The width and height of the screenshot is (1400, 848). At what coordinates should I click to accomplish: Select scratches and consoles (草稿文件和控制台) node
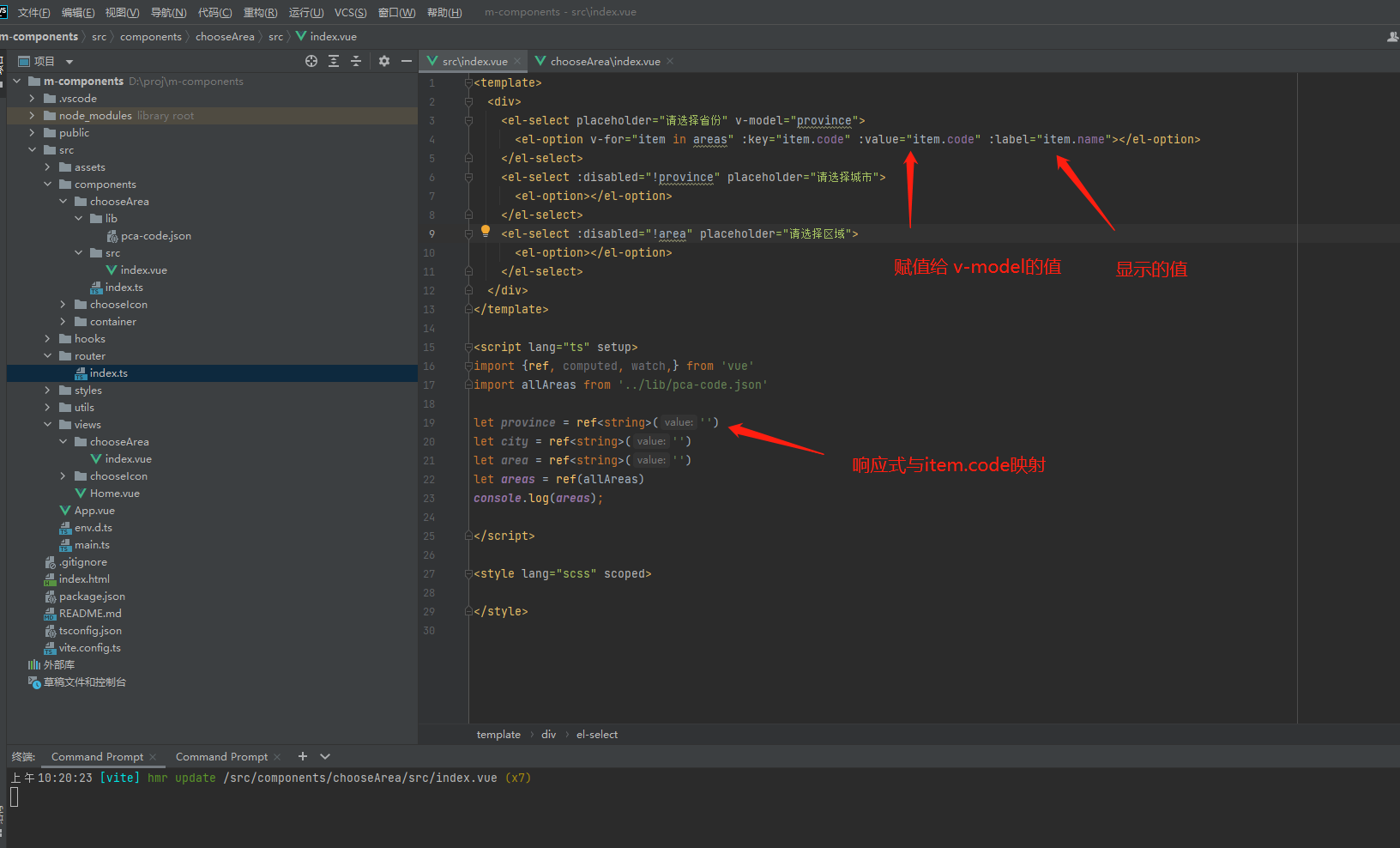pos(77,682)
